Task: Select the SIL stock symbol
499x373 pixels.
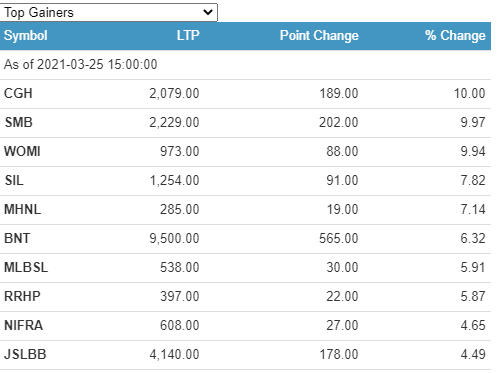Action: click(x=14, y=180)
